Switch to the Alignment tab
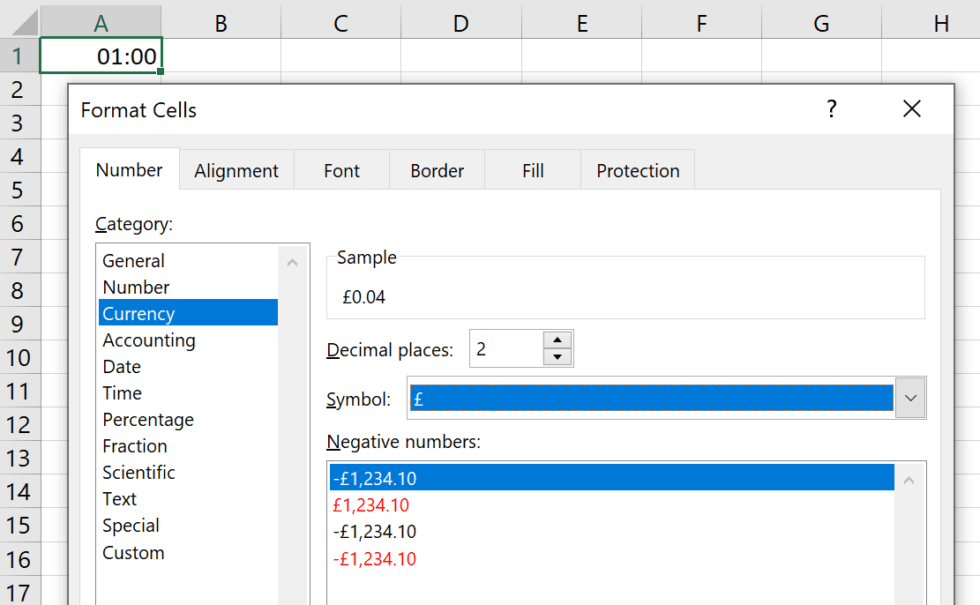 (236, 170)
